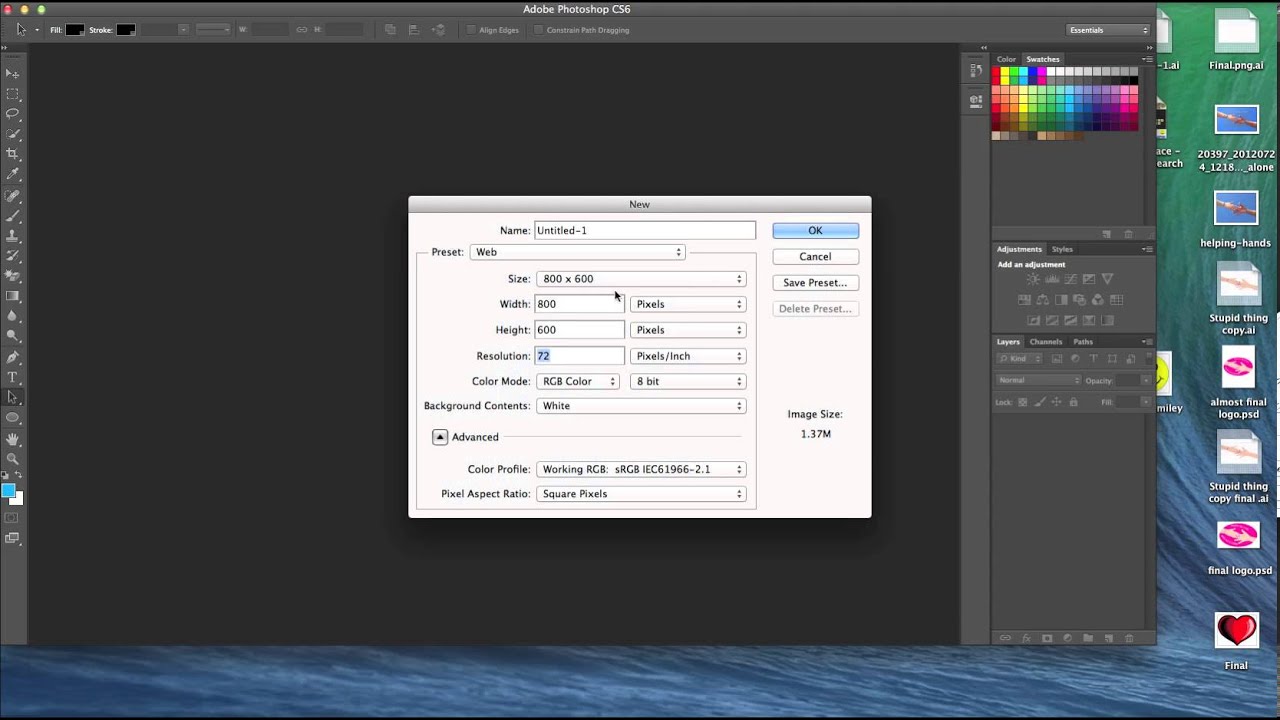
Task: Select the Move tool
Action: (13, 74)
